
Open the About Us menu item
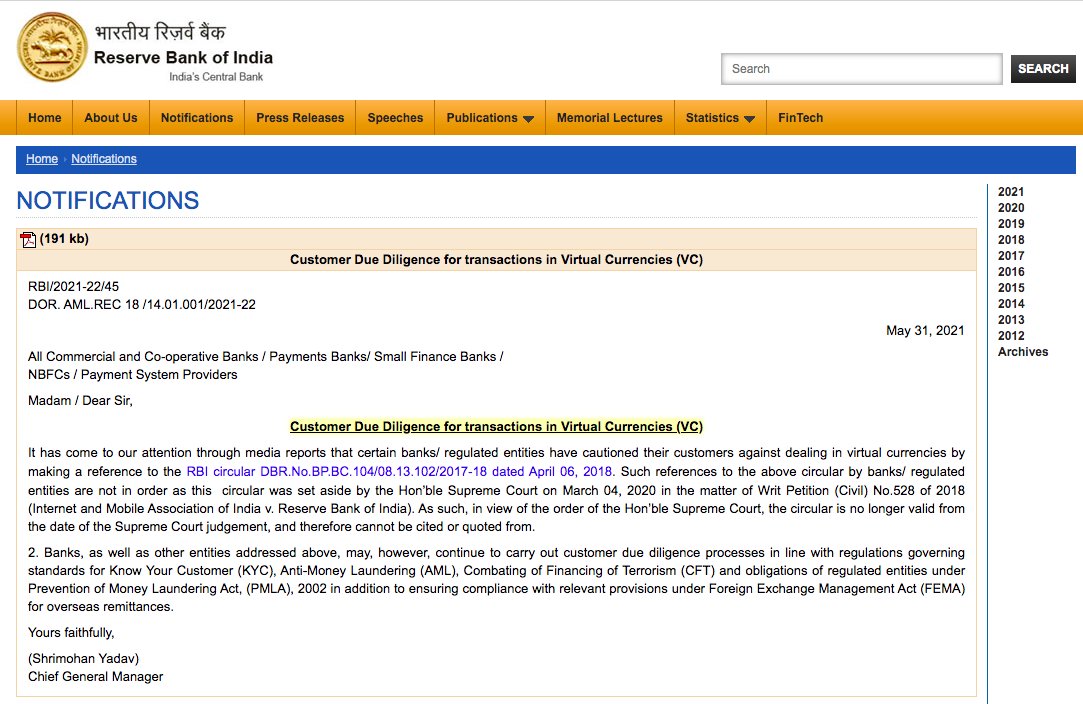tap(111, 117)
